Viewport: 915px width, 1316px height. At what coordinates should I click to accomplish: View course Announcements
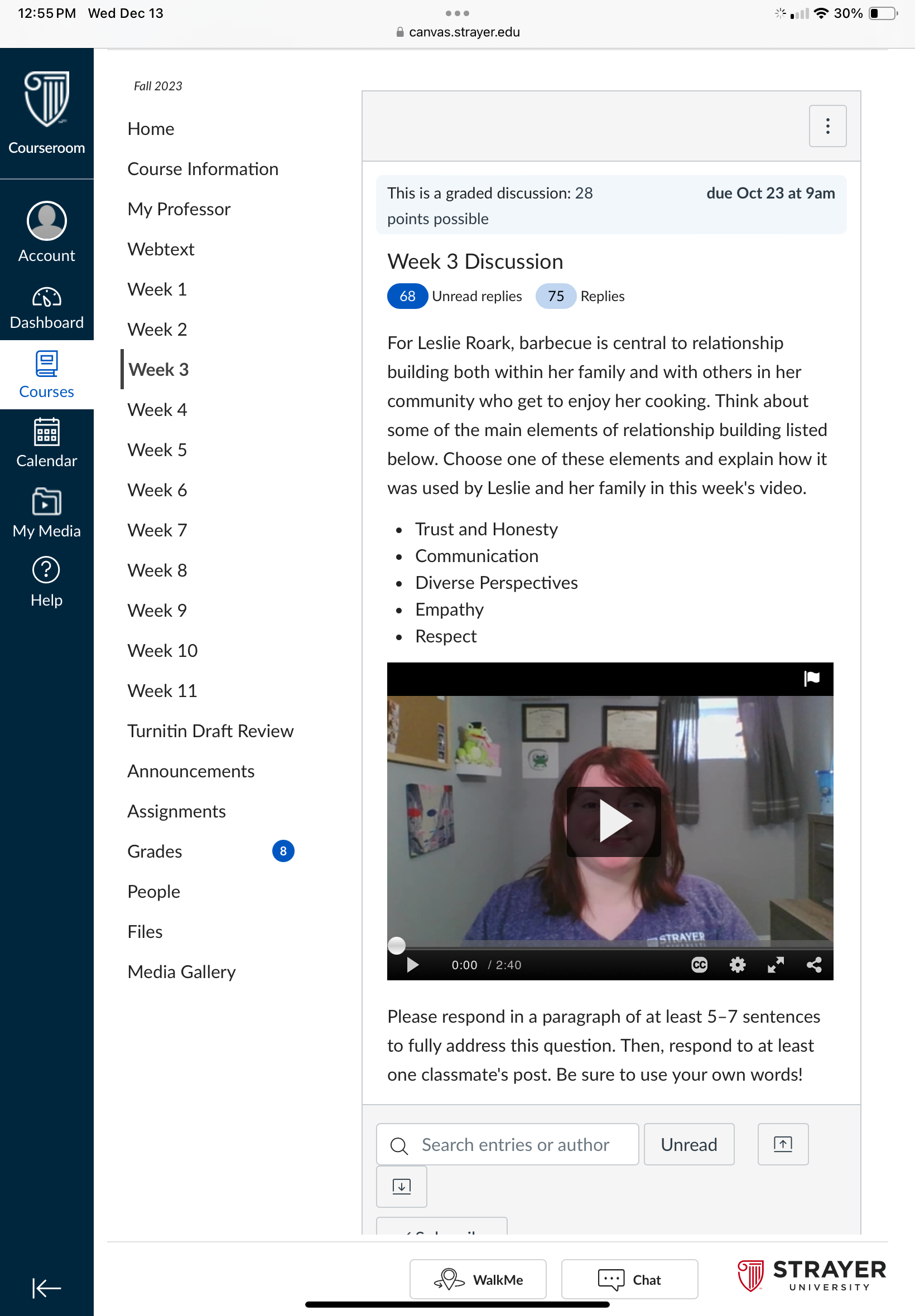point(191,771)
